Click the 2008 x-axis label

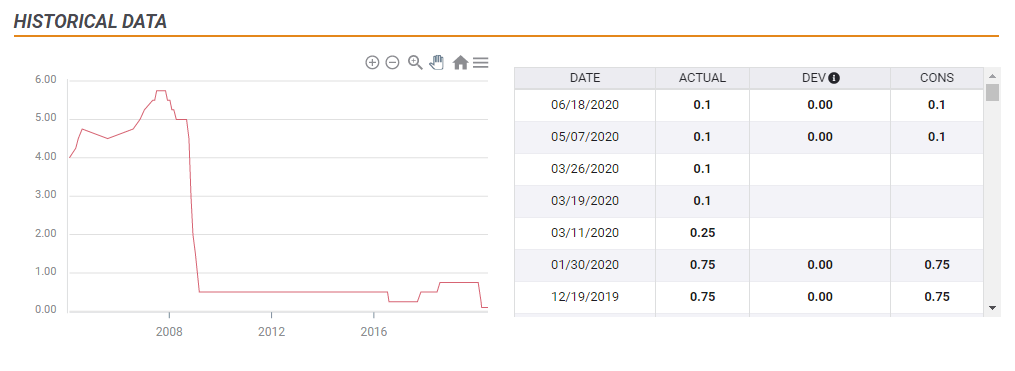(x=169, y=332)
